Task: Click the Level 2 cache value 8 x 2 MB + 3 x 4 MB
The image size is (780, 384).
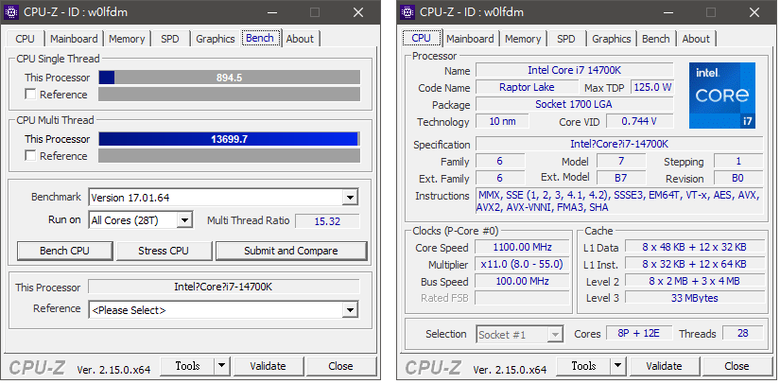Action: (694, 281)
